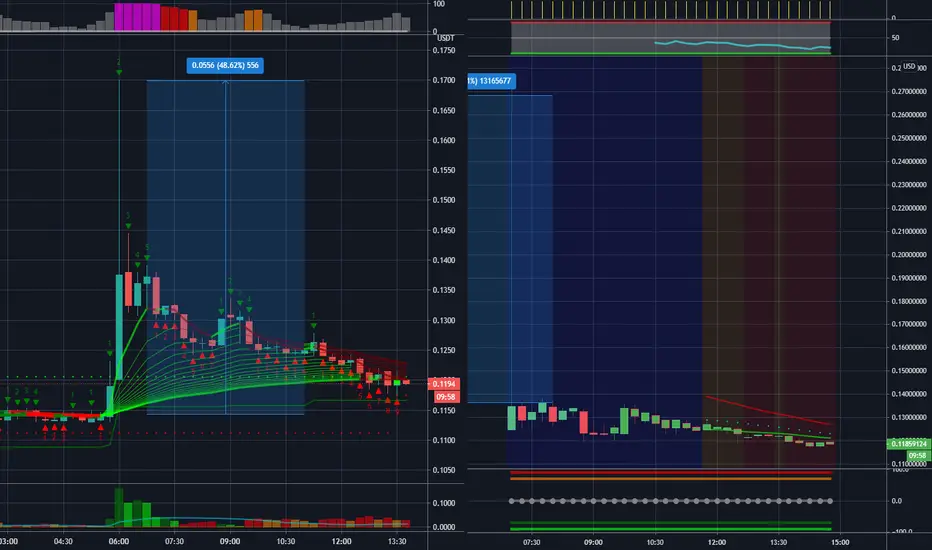Click the 50 level label on oscillator pane

pos(895,37)
